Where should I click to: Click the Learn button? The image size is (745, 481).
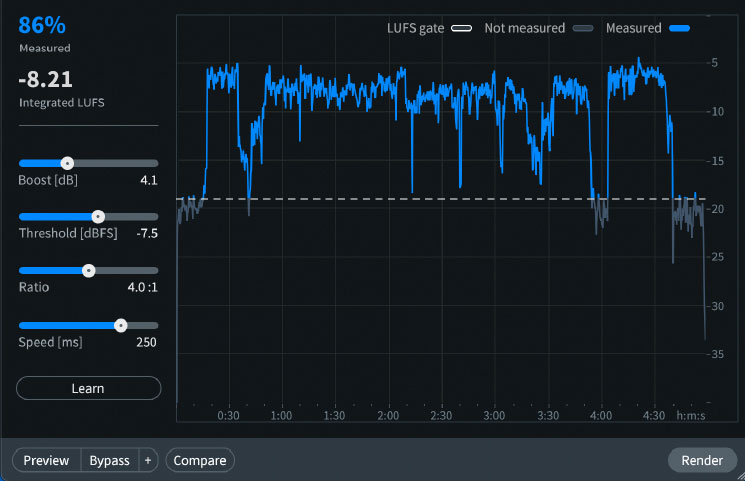88,388
